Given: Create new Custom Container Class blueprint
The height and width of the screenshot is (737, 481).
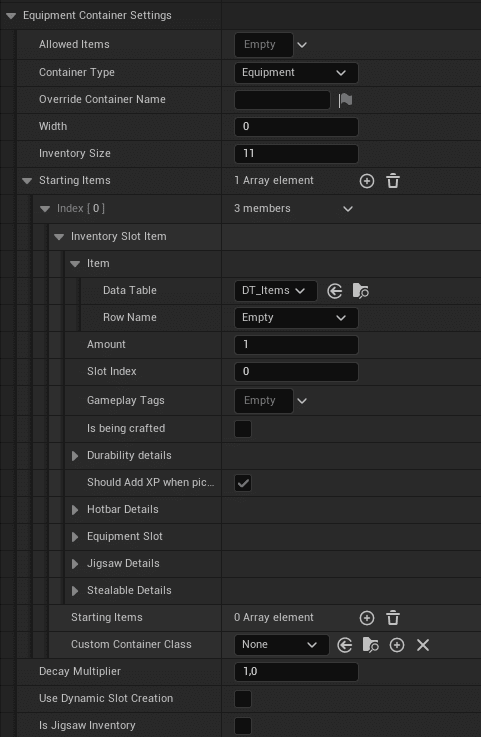Looking at the screenshot, I should coord(397,645).
